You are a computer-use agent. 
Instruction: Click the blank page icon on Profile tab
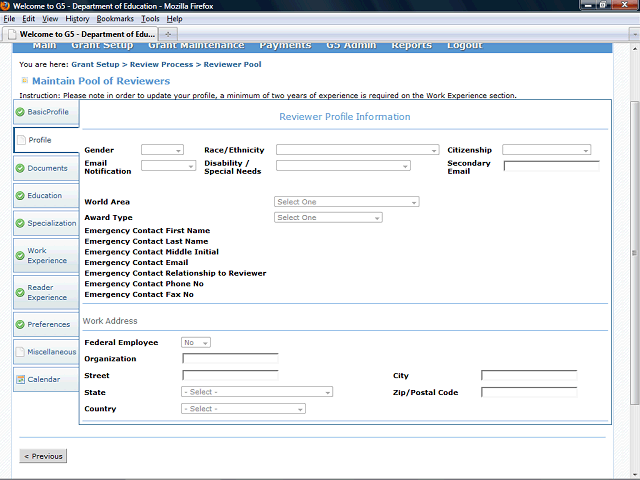tap(21, 140)
